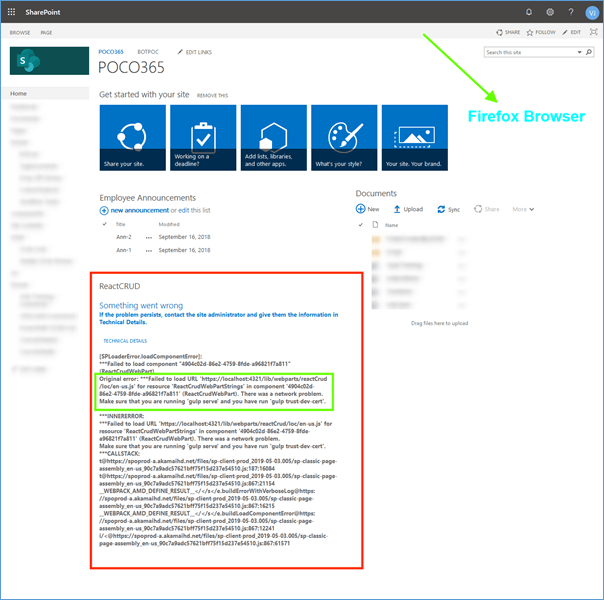604x600 pixels.
Task: Open BOTPOC top navigation link
Action: 148,52
